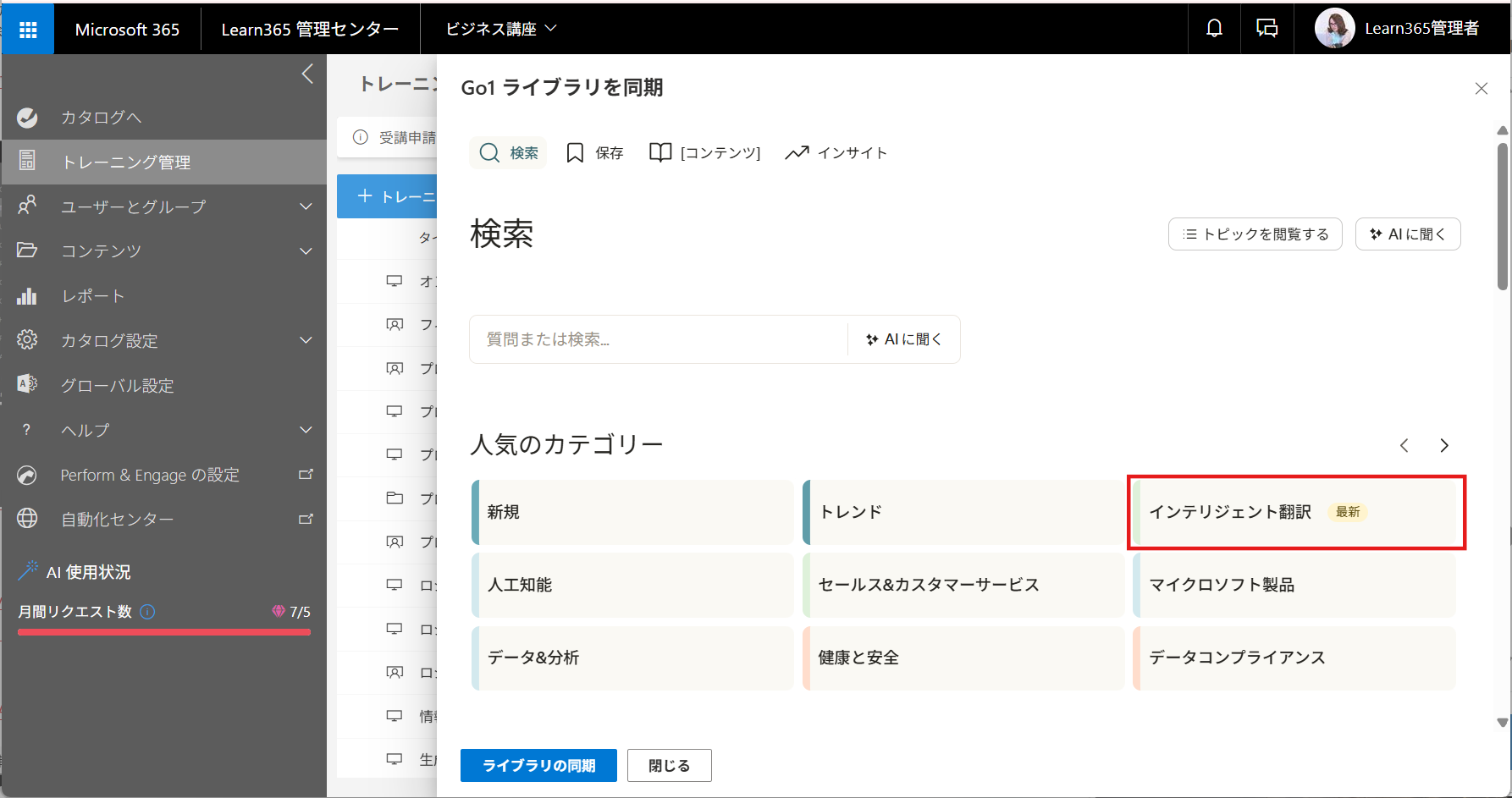
Task: Close the Go1 ライブラリを同期 panel
Action: (1482, 88)
